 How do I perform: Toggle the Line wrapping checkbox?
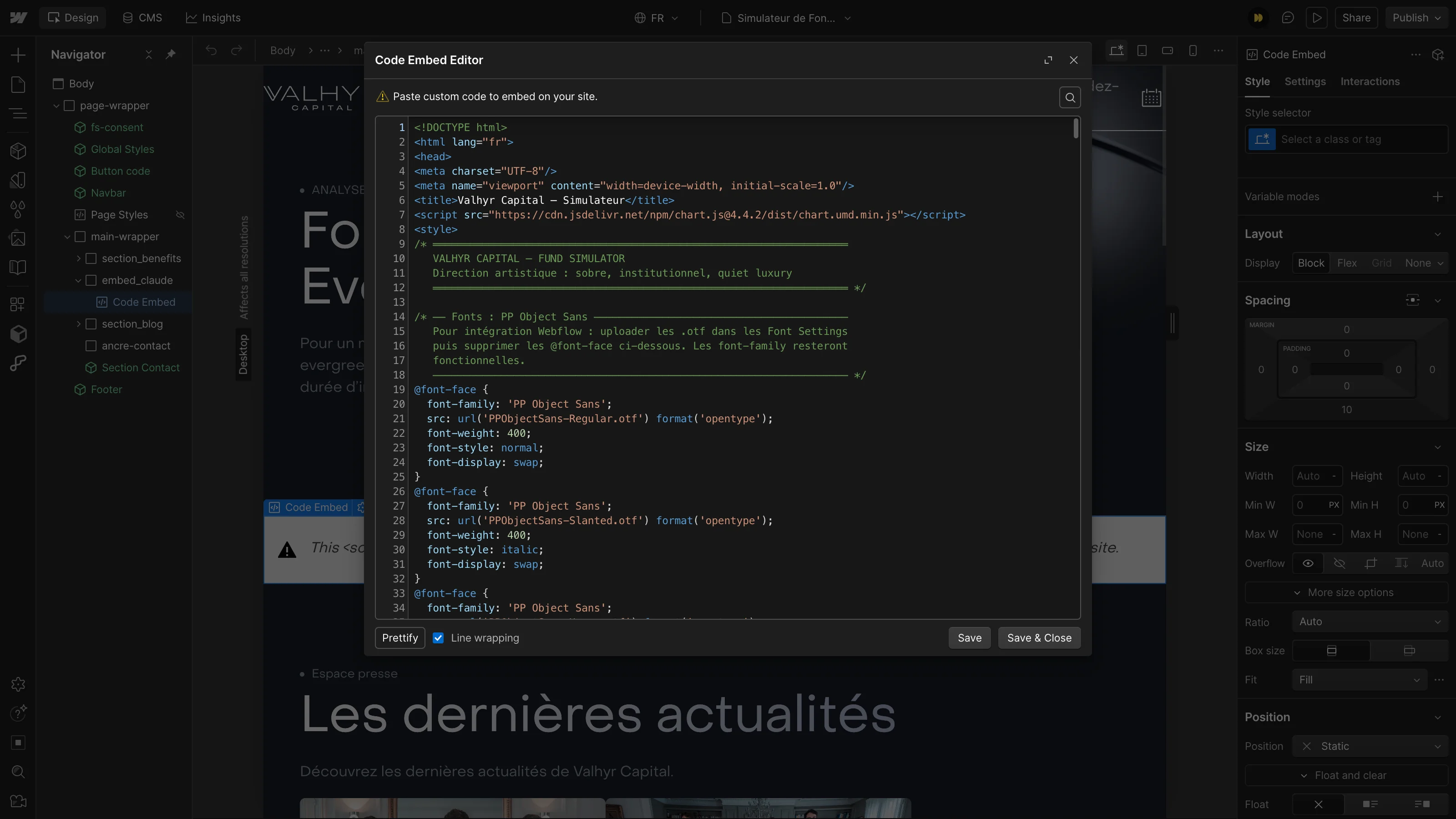[438, 637]
